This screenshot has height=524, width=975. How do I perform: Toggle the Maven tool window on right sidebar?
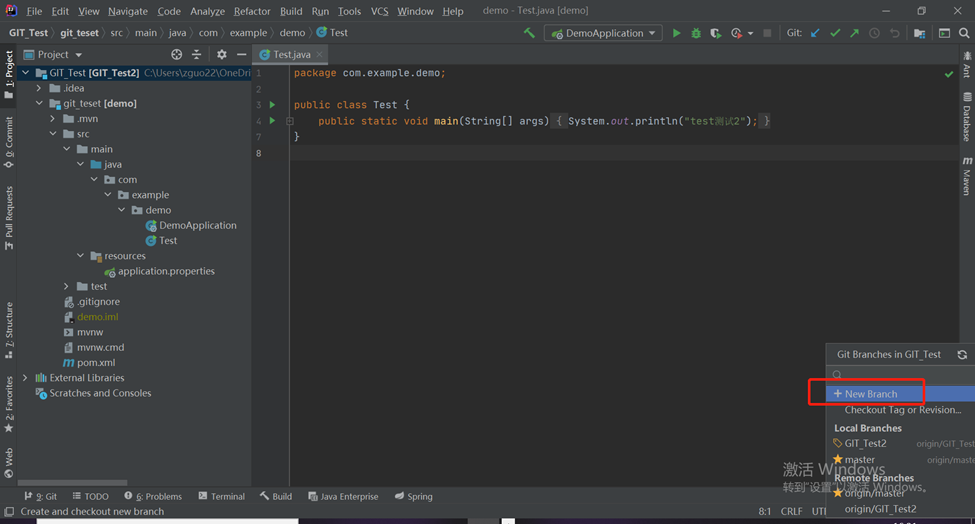967,176
